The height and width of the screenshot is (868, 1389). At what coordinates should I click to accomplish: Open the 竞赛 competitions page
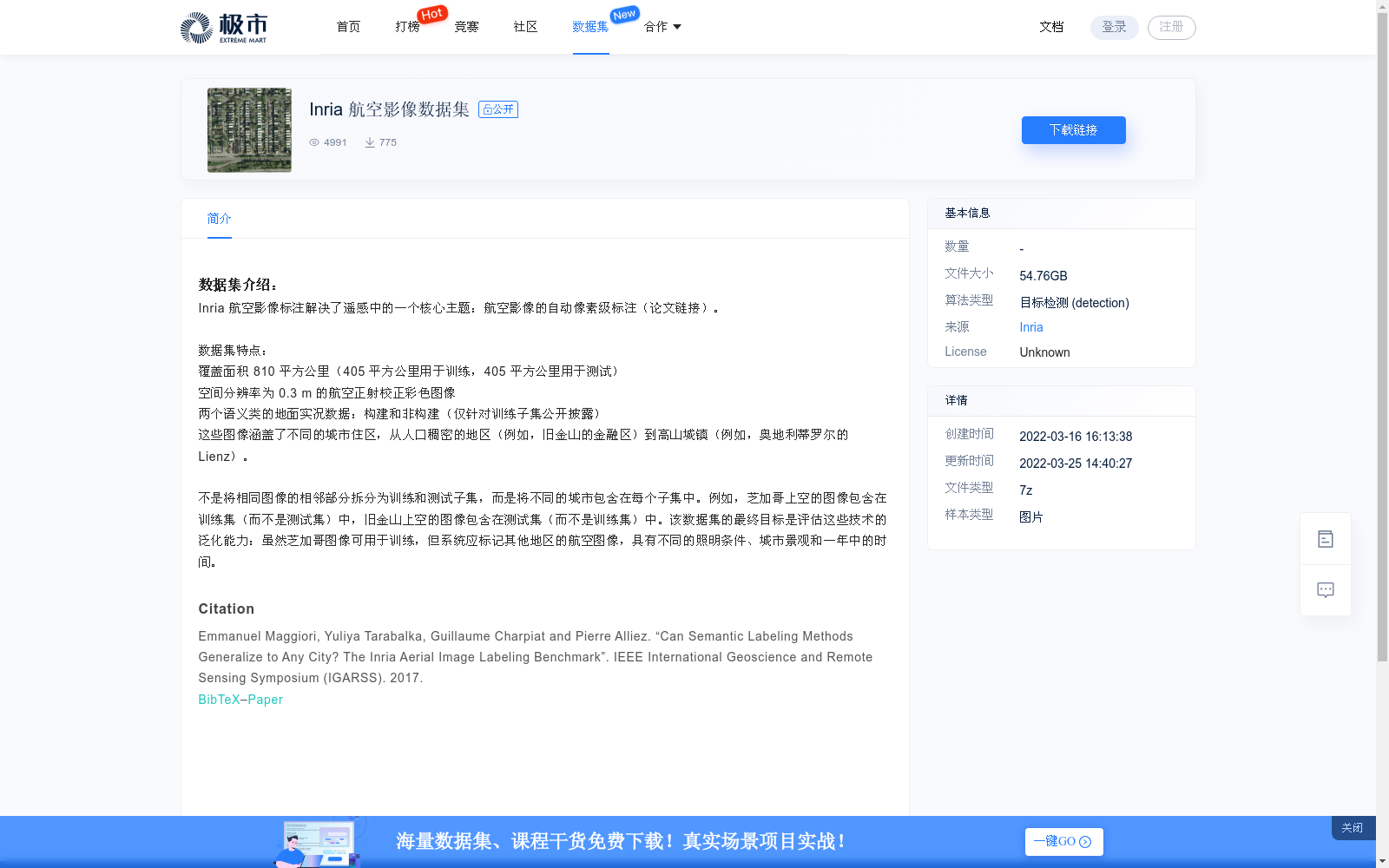tap(466, 27)
